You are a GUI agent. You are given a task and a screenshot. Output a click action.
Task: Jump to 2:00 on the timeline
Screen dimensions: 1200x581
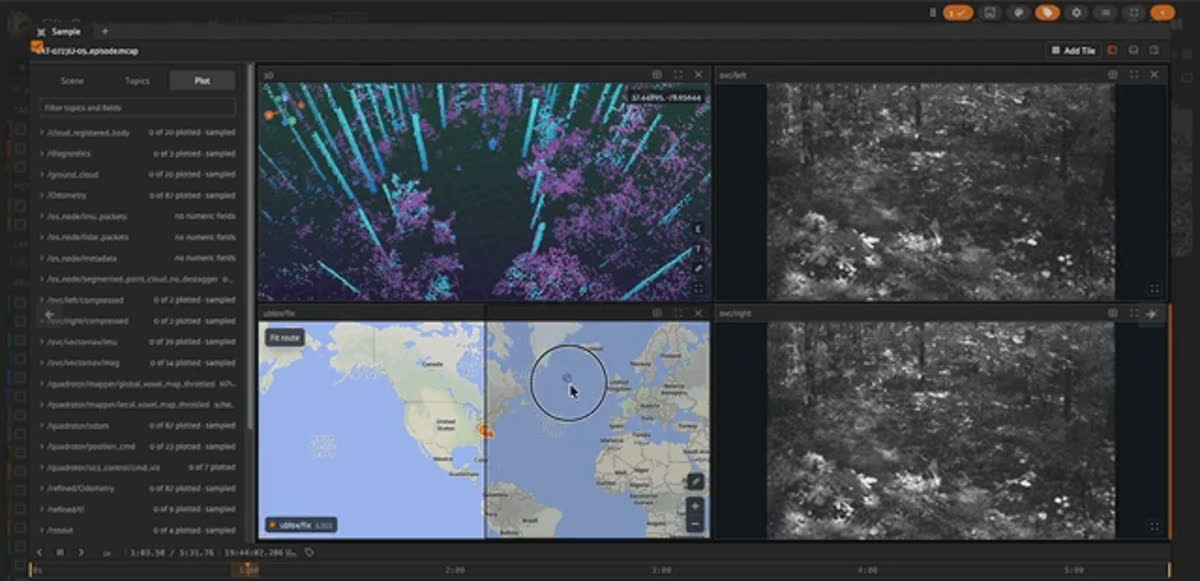454,570
